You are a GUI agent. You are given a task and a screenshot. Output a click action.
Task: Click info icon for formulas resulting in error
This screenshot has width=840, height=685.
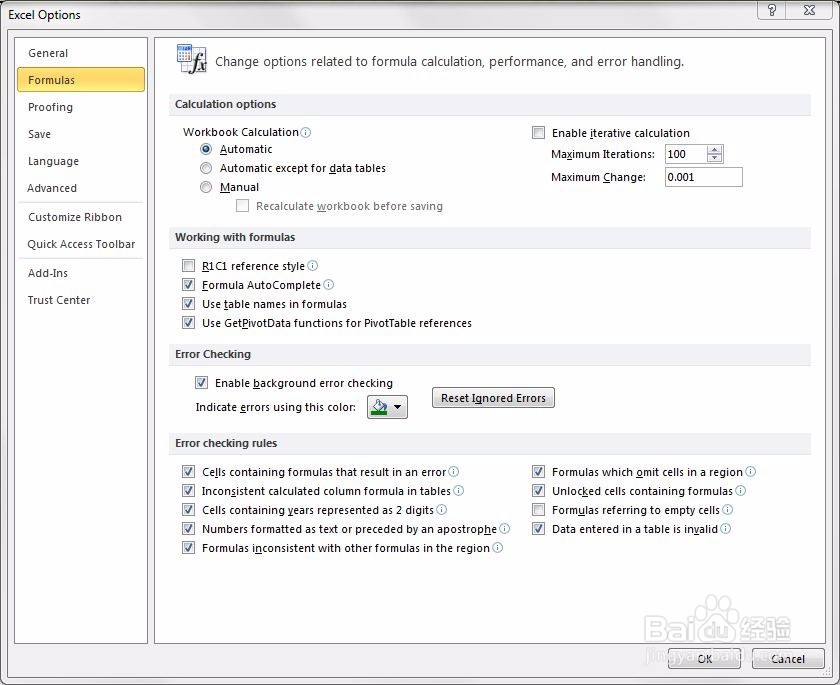coord(454,472)
